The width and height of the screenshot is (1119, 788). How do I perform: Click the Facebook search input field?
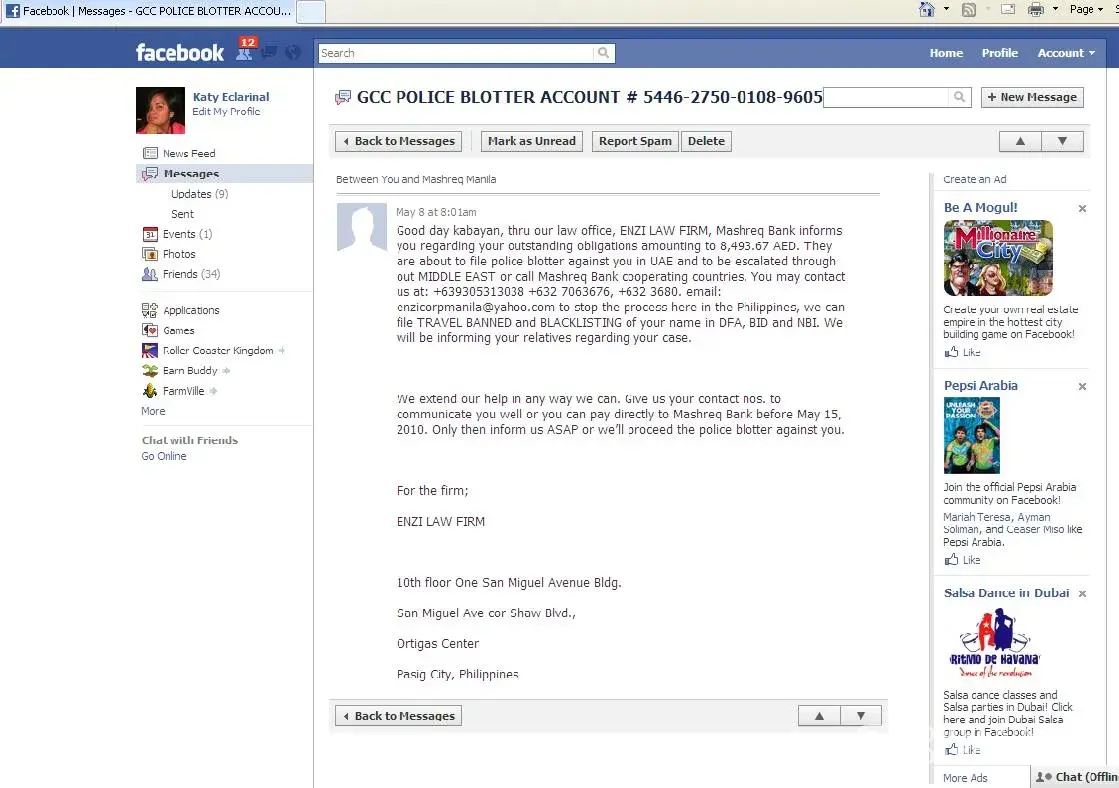[456, 53]
